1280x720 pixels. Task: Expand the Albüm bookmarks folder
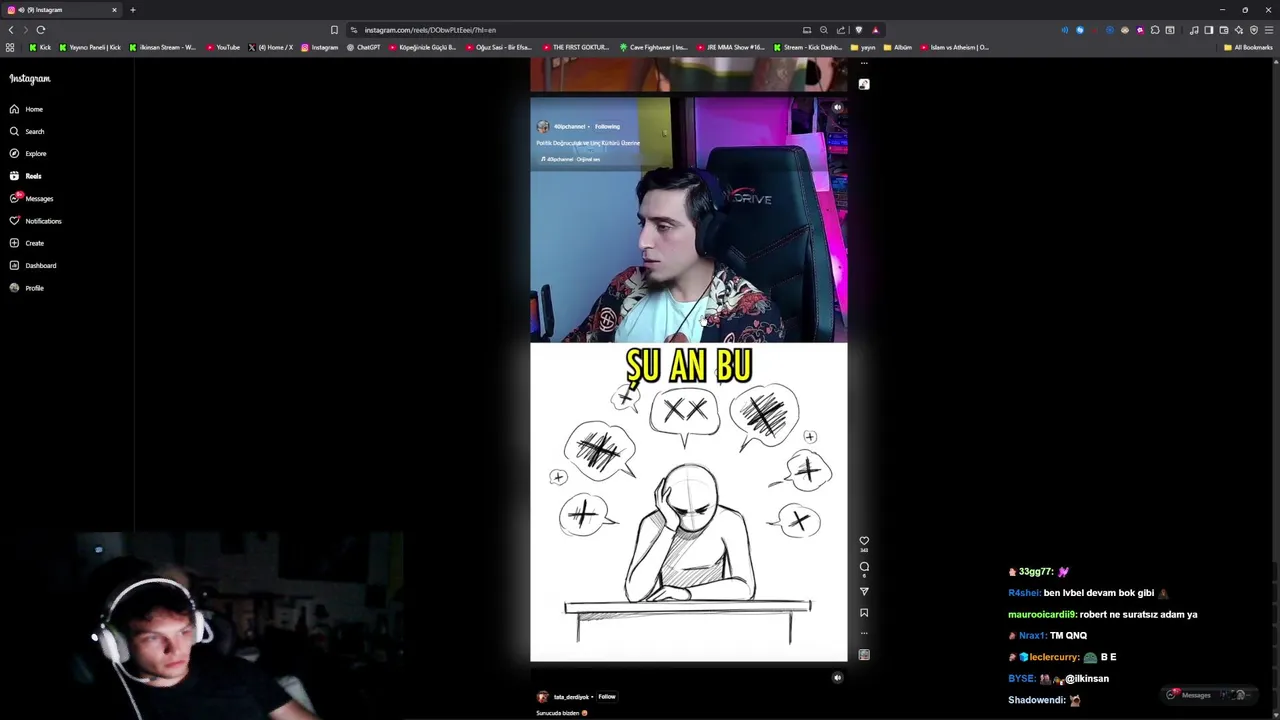click(x=898, y=47)
